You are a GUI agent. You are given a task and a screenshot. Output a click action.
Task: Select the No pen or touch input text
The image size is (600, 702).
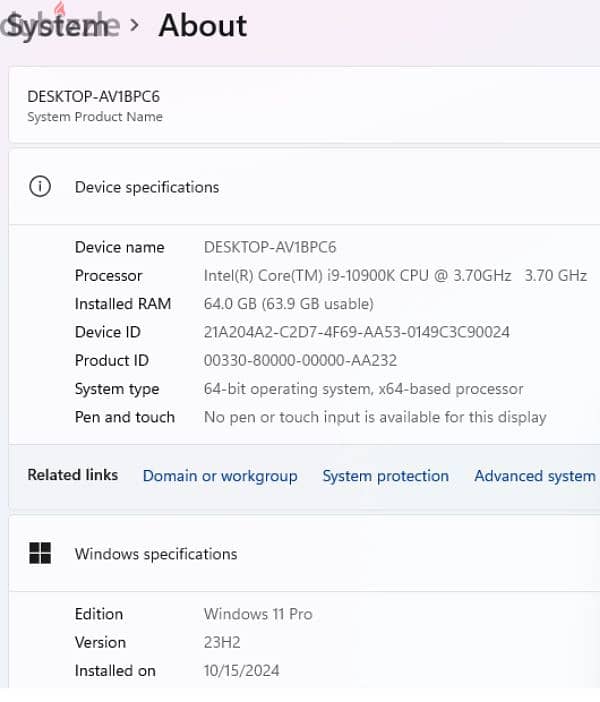click(x=375, y=417)
